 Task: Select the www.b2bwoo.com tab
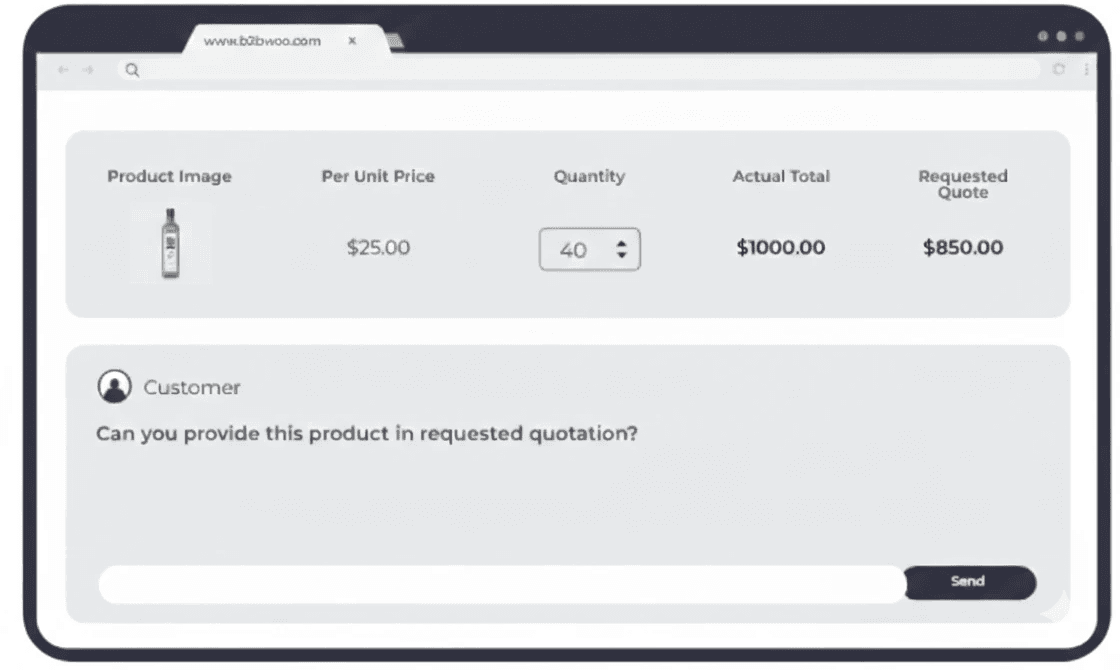point(262,41)
